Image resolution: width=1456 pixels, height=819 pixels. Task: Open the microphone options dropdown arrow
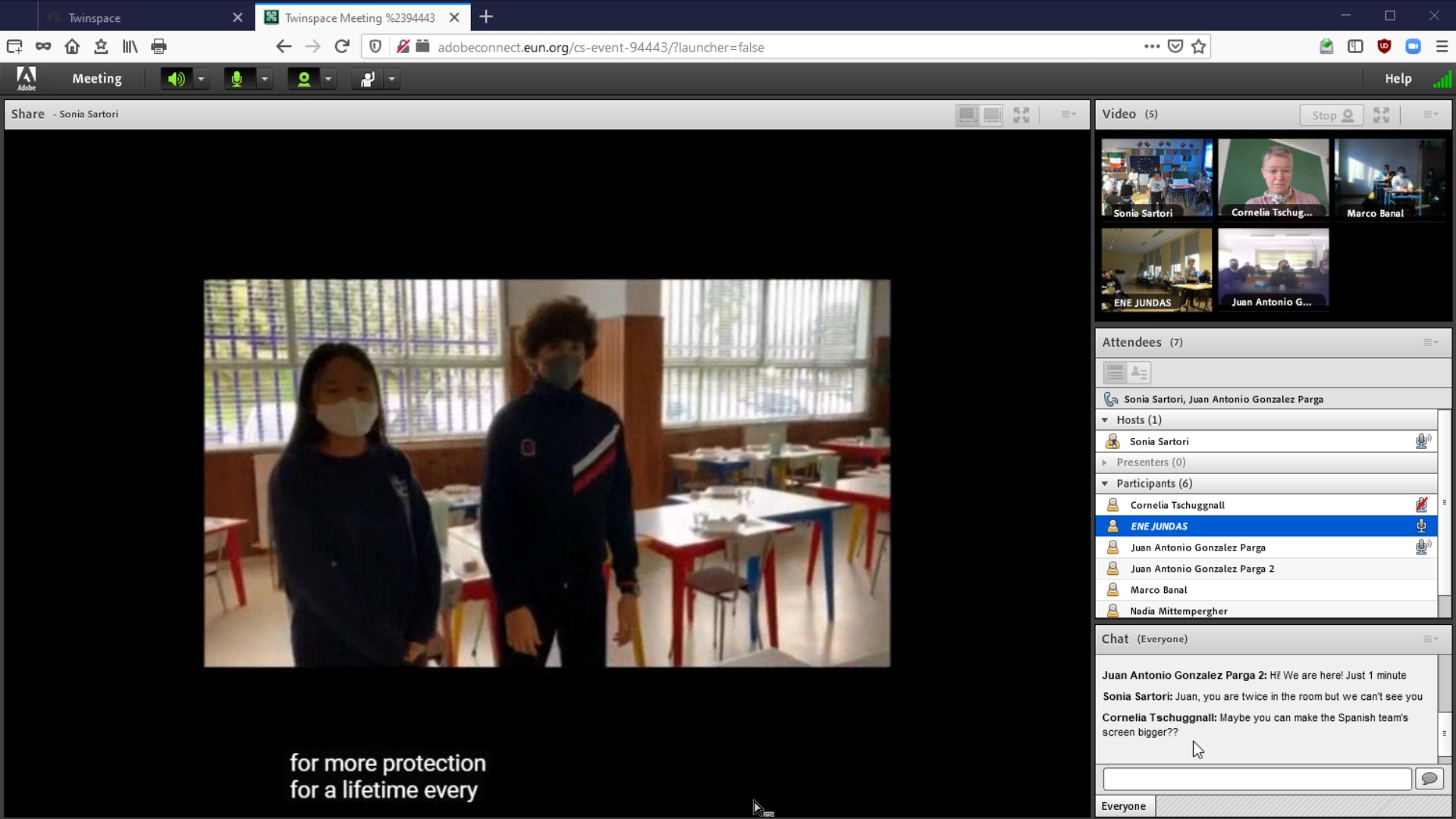[265, 79]
